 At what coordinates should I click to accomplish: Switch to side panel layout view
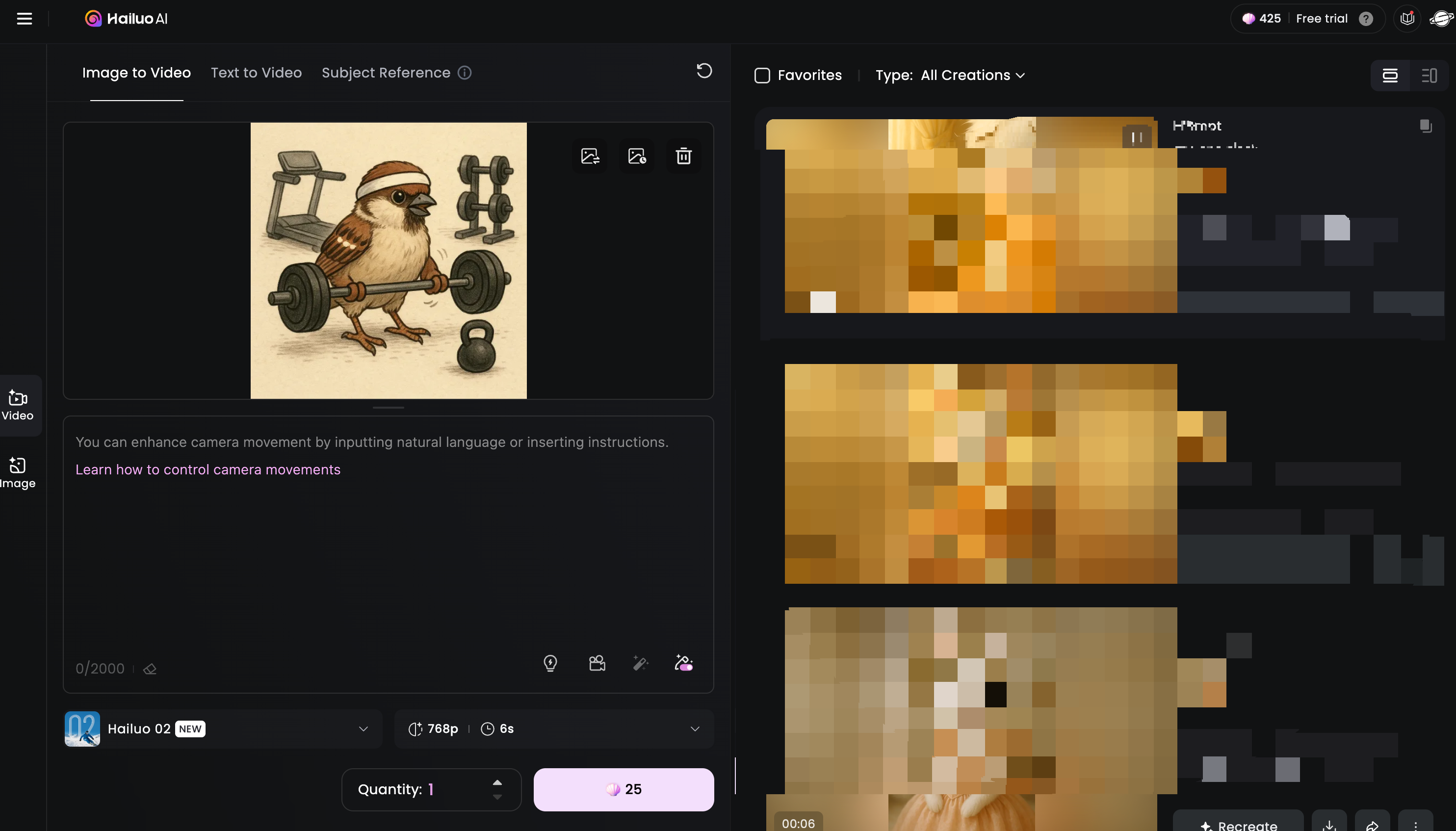[1429, 76]
